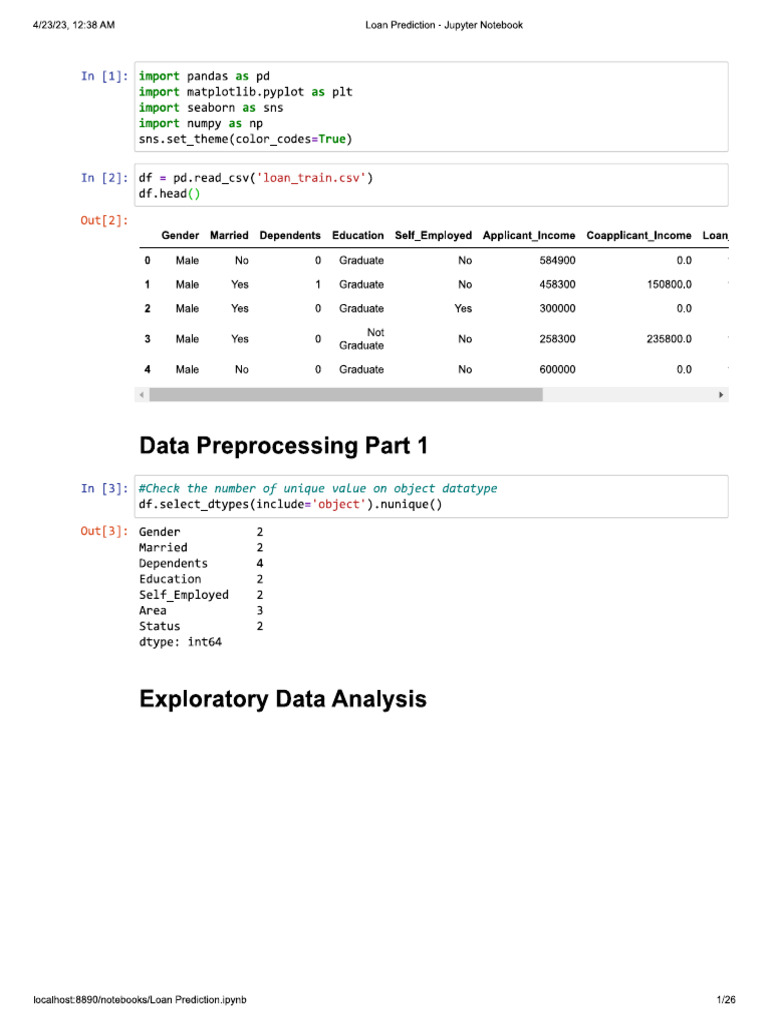
Task: Select the Married column header
Action: pyautogui.click(x=229, y=236)
